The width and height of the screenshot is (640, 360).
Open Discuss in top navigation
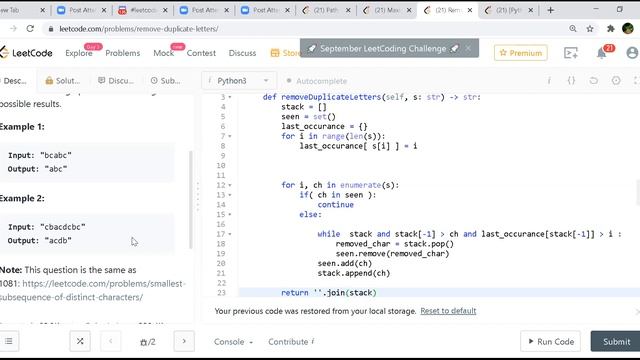pyautogui.click(x=242, y=53)
